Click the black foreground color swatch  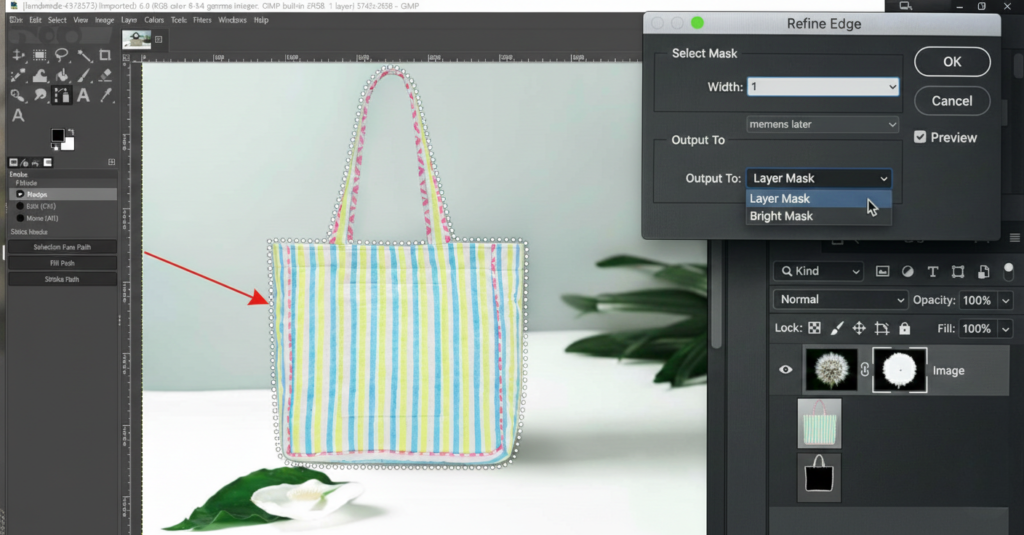(x=58, y=135)
